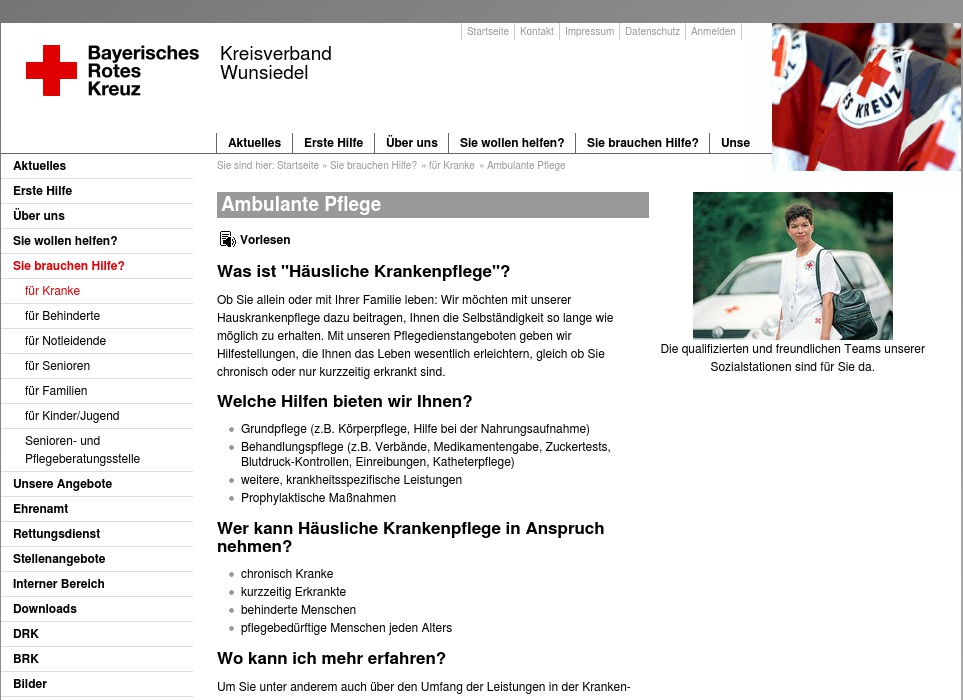Activate the Vorlesen read-aloud speaker icon
Screen dimensions: 963x700
(228, 239)
